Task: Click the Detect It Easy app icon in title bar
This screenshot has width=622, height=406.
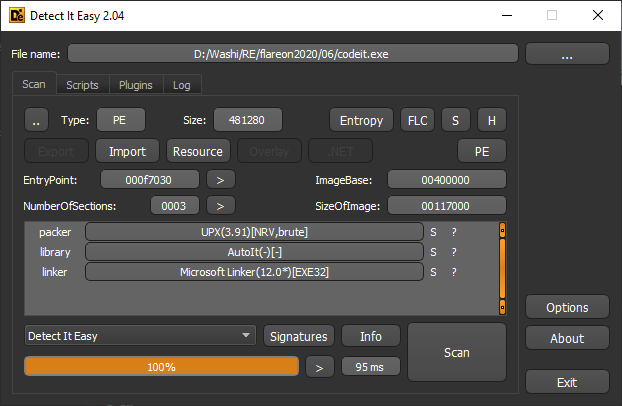Action: point(17,15)
